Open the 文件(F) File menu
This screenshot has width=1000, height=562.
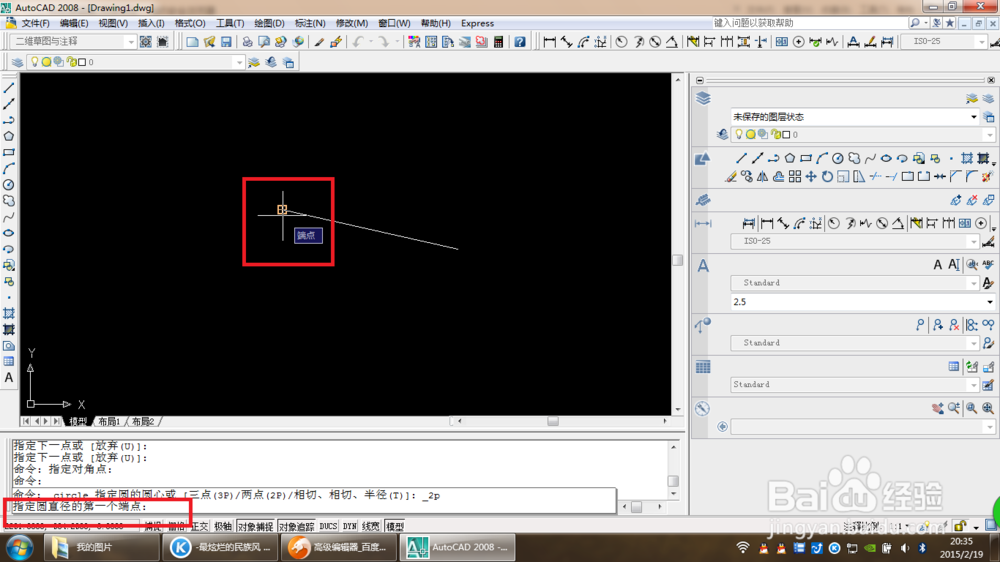click(x=35, y=23)
